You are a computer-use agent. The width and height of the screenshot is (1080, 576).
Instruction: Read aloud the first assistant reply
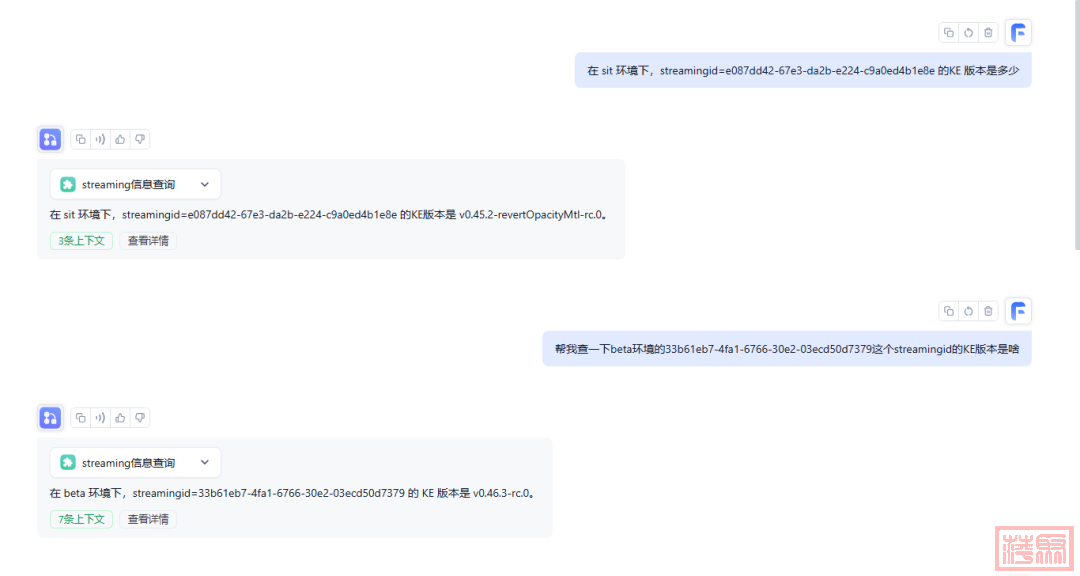[x=100, y=140]
